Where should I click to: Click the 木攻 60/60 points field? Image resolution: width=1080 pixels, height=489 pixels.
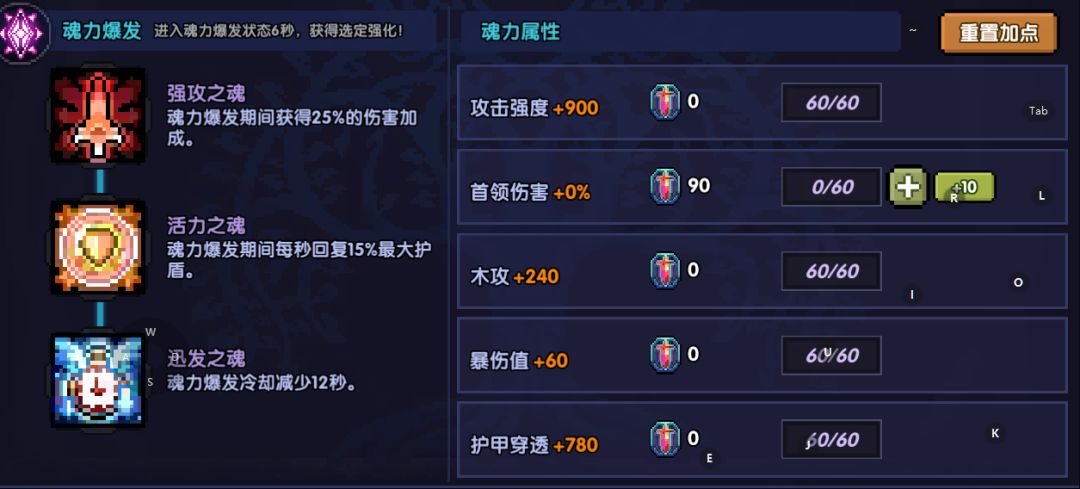click(832, 271)
